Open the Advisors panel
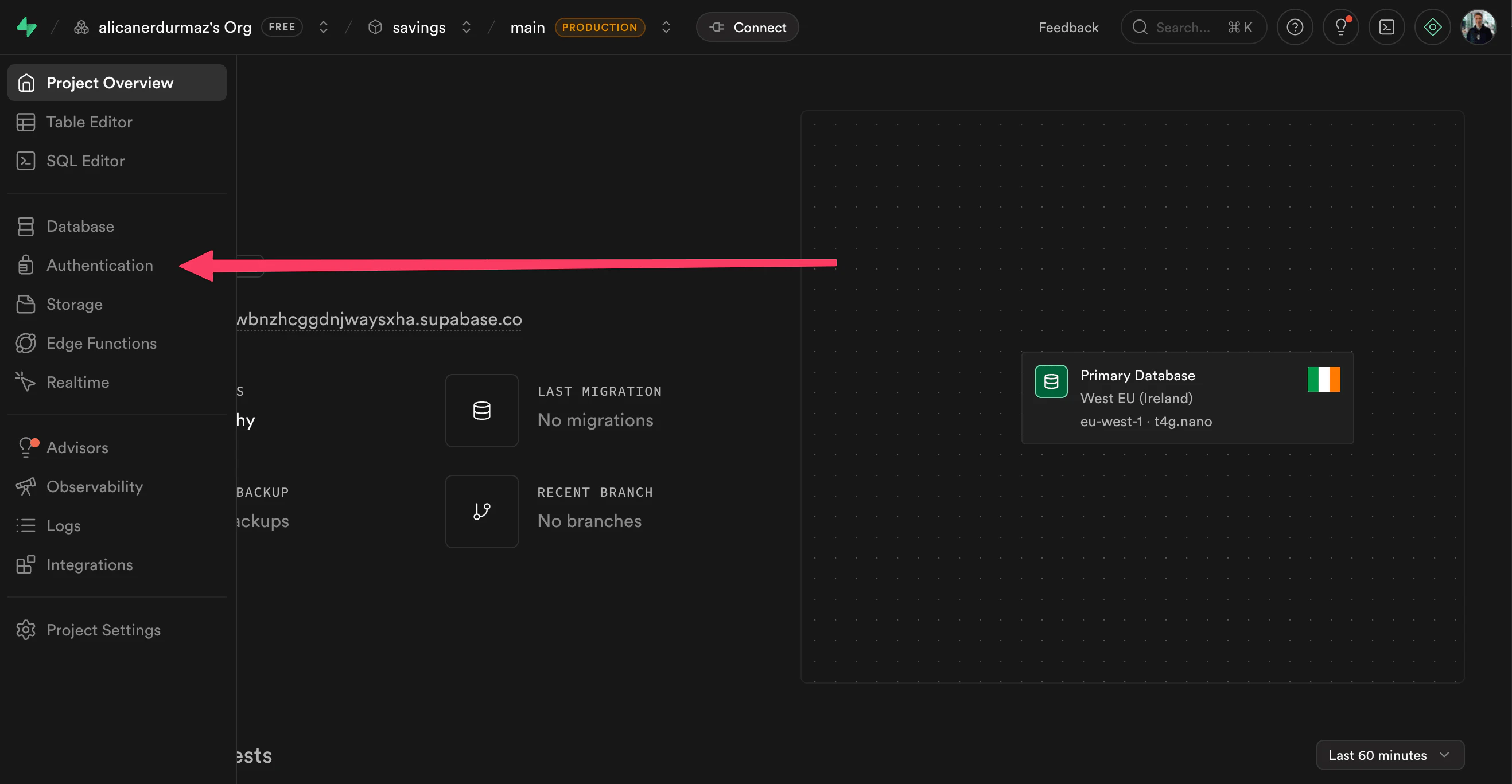This screenshot has width=1512, height=784. point(77,447)
